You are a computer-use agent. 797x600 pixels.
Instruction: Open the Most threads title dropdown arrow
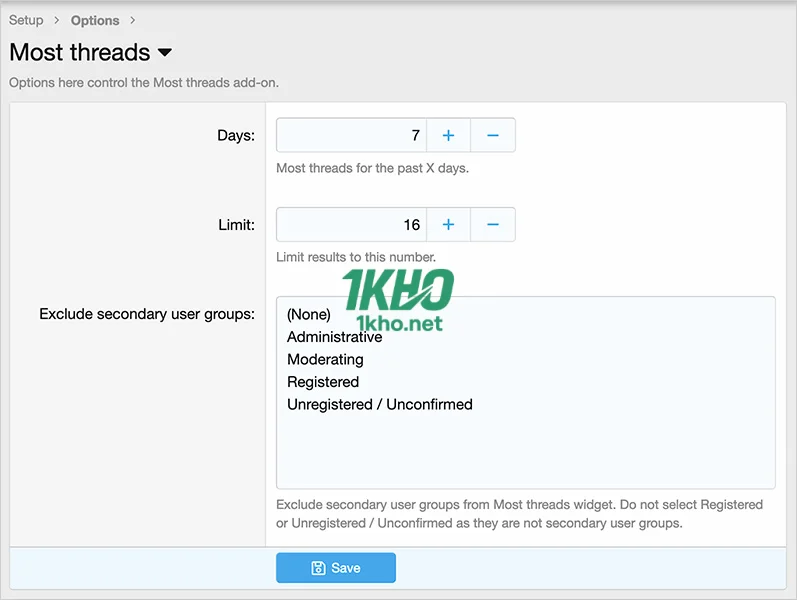165,53
